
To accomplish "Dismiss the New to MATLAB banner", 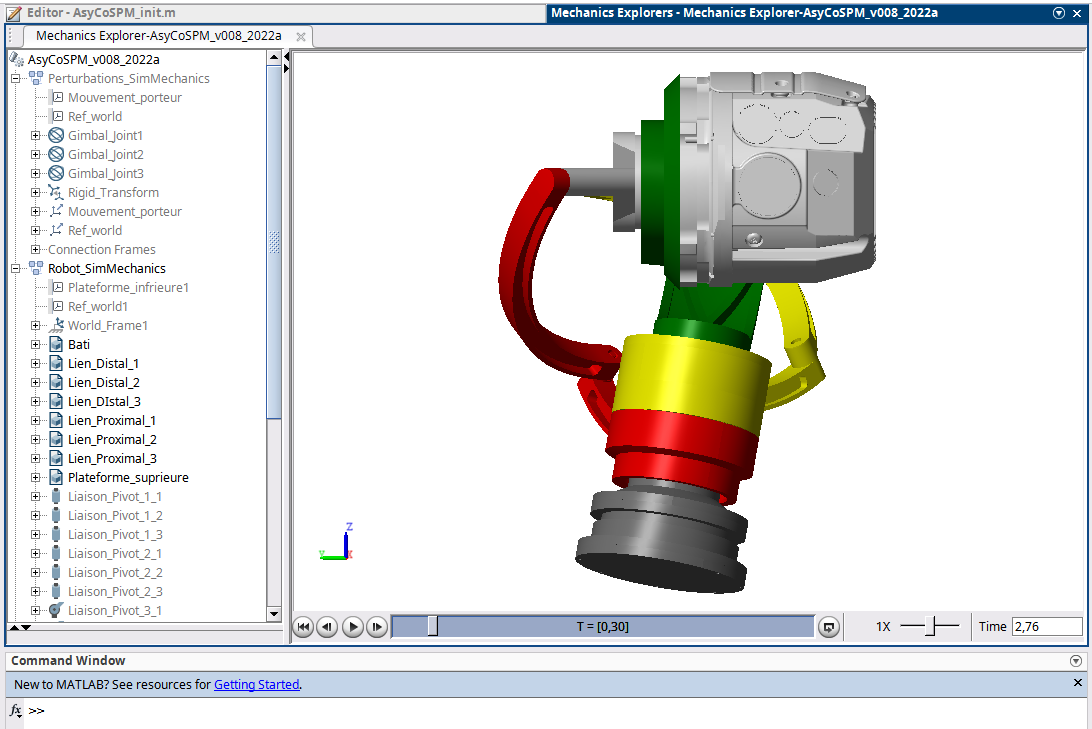I will point(1077,683).
